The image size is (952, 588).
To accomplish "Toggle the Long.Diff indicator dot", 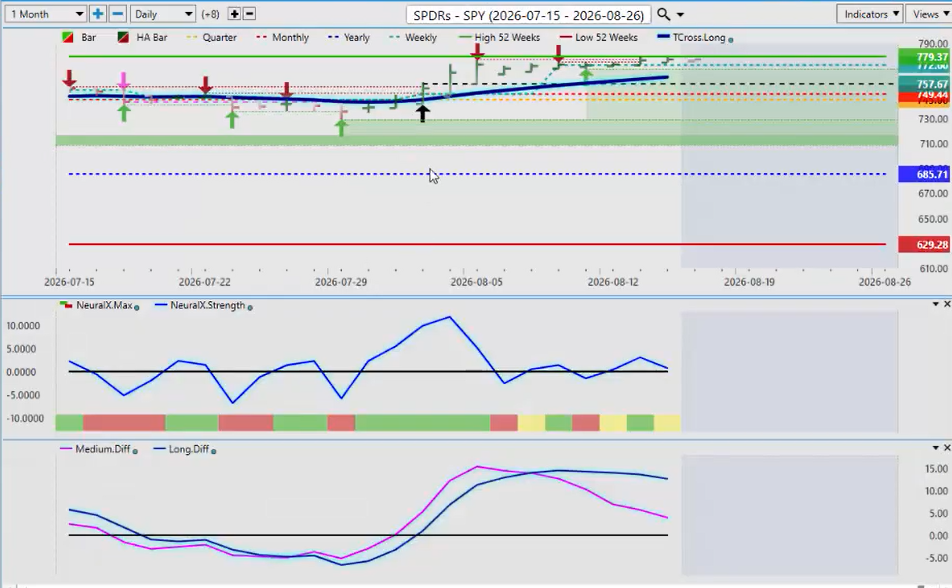I will 214,451.
